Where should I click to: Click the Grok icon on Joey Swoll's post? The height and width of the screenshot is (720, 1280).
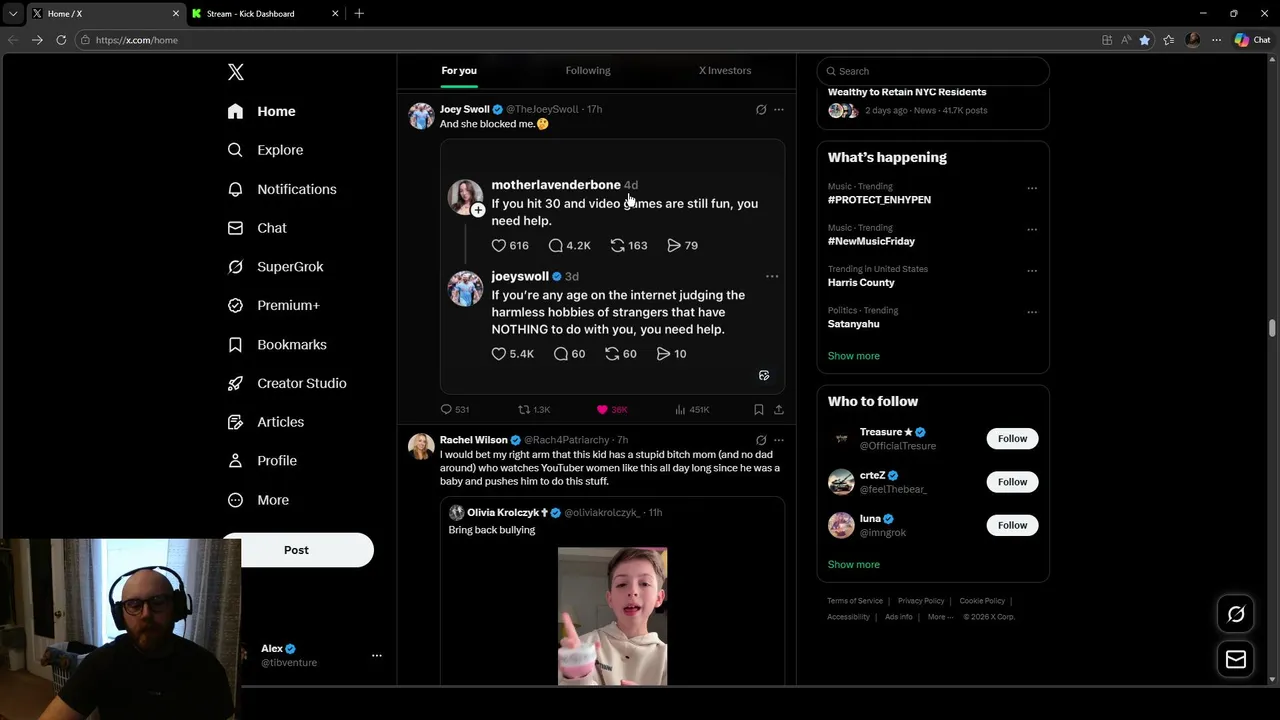pos(761,109)
